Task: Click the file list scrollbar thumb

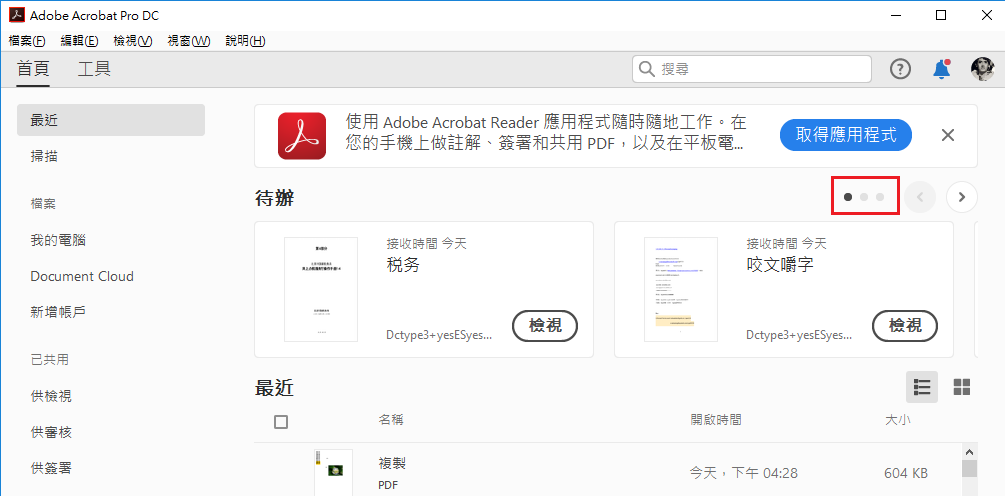Action: coord(970,468)
